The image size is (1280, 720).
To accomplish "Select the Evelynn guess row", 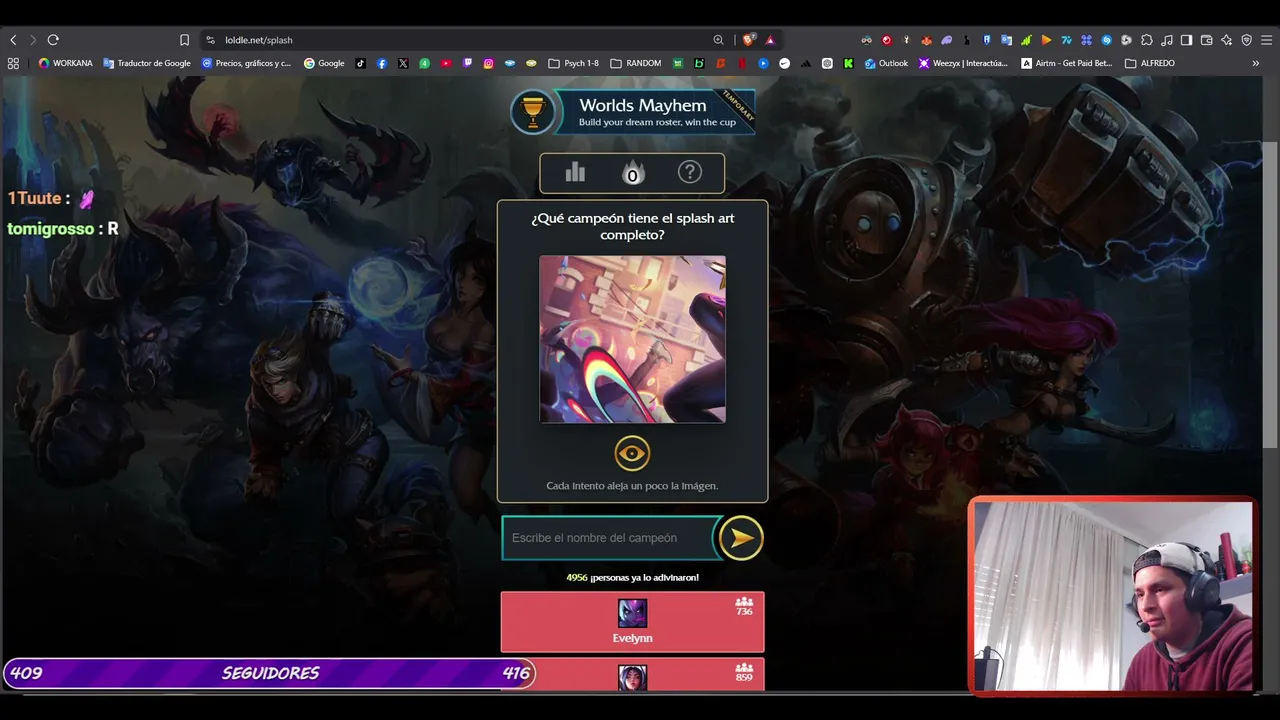I will click(632, 622).
